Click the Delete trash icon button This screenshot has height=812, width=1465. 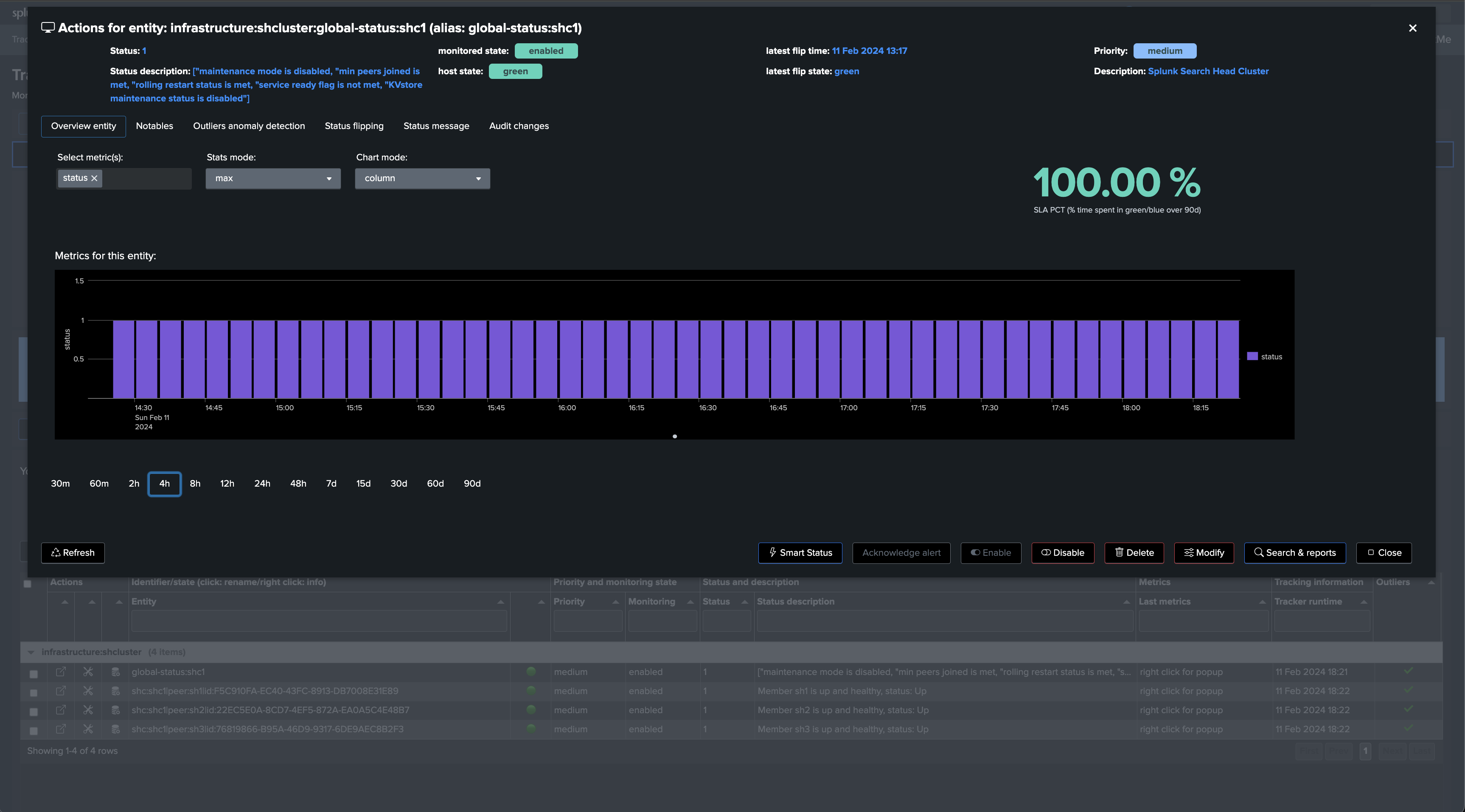point(1134,553)
